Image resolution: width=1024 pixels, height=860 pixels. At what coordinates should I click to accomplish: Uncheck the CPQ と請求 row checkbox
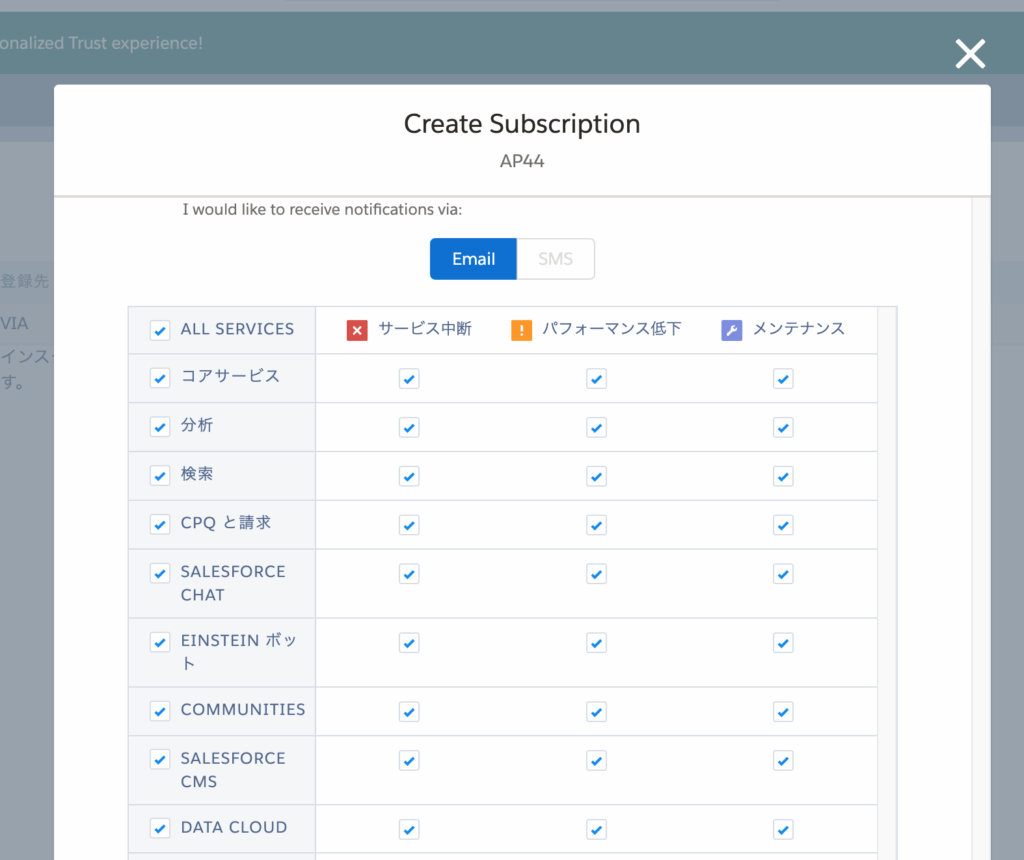pyautogui.click(x=160, y=524)
